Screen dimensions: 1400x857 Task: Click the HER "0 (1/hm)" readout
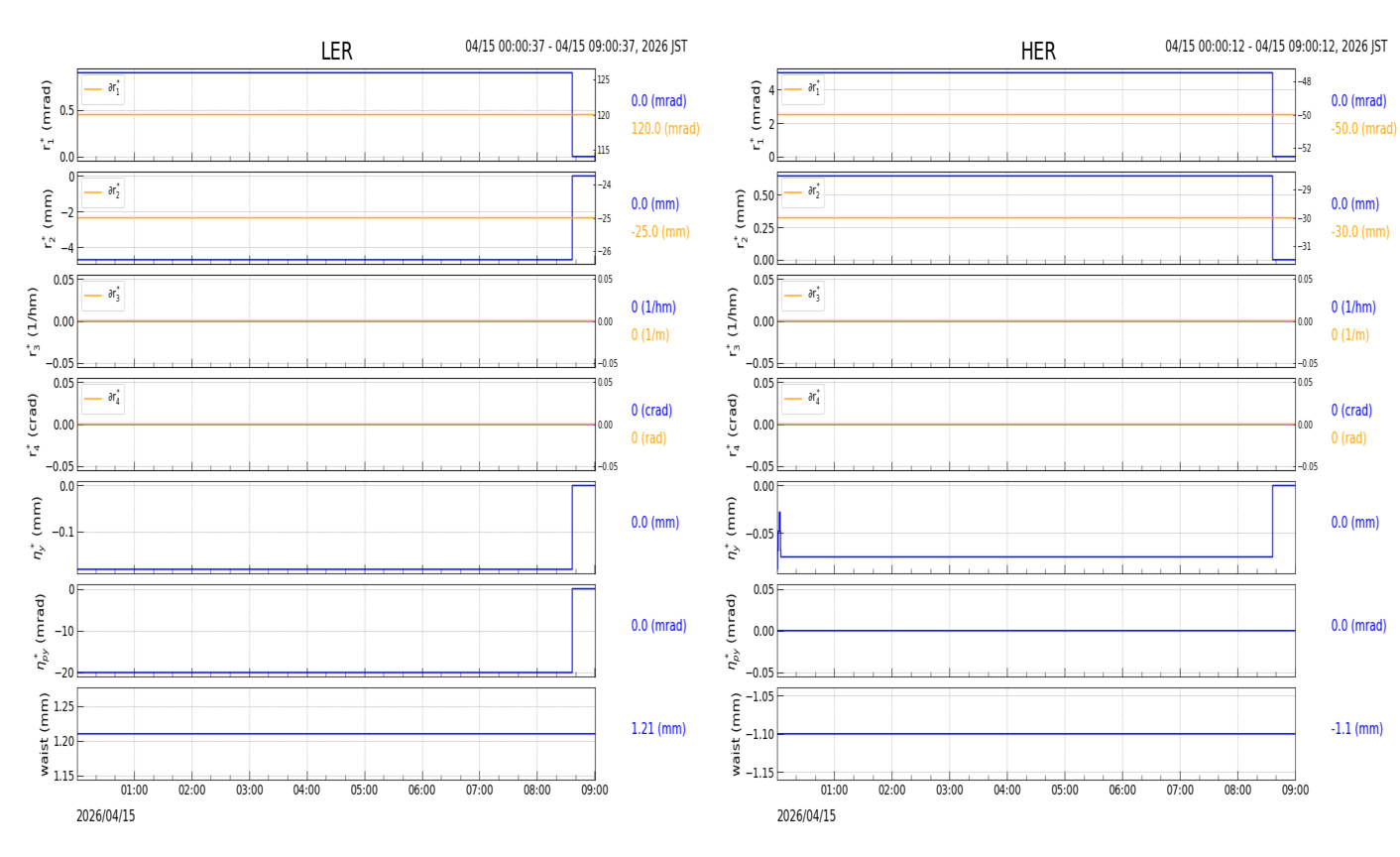click(1353, 307)
